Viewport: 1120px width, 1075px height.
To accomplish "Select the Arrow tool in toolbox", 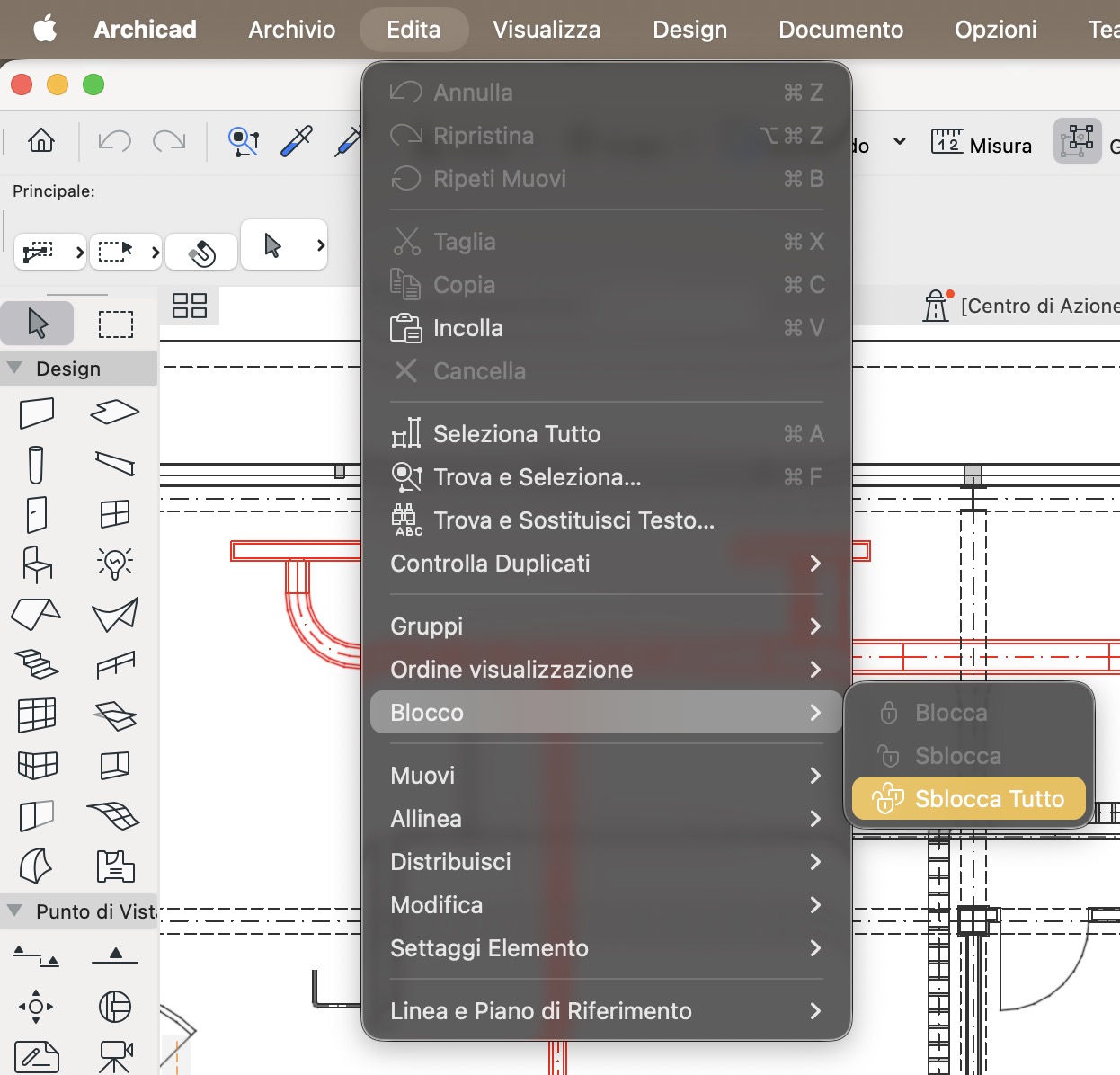I will [37, 324].
